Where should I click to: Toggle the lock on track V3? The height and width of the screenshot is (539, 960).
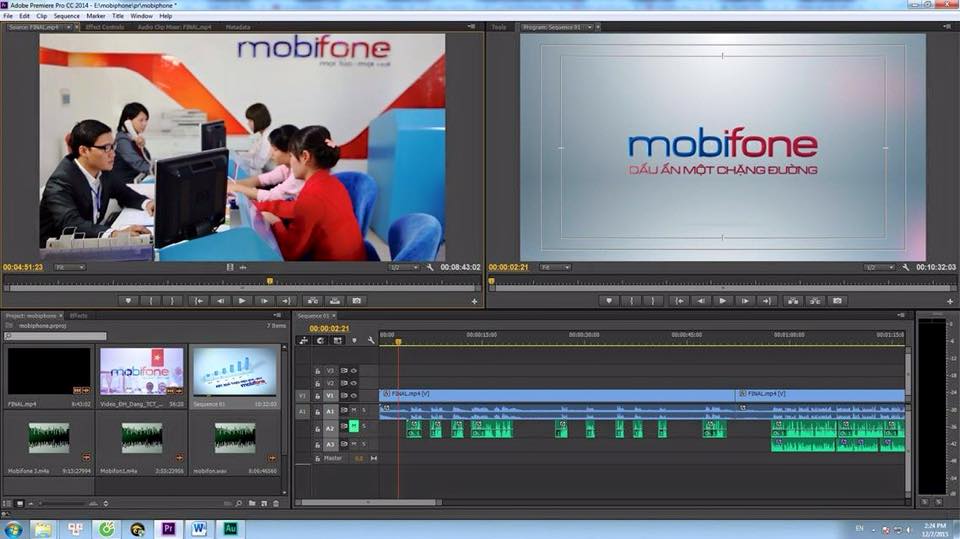318,370
